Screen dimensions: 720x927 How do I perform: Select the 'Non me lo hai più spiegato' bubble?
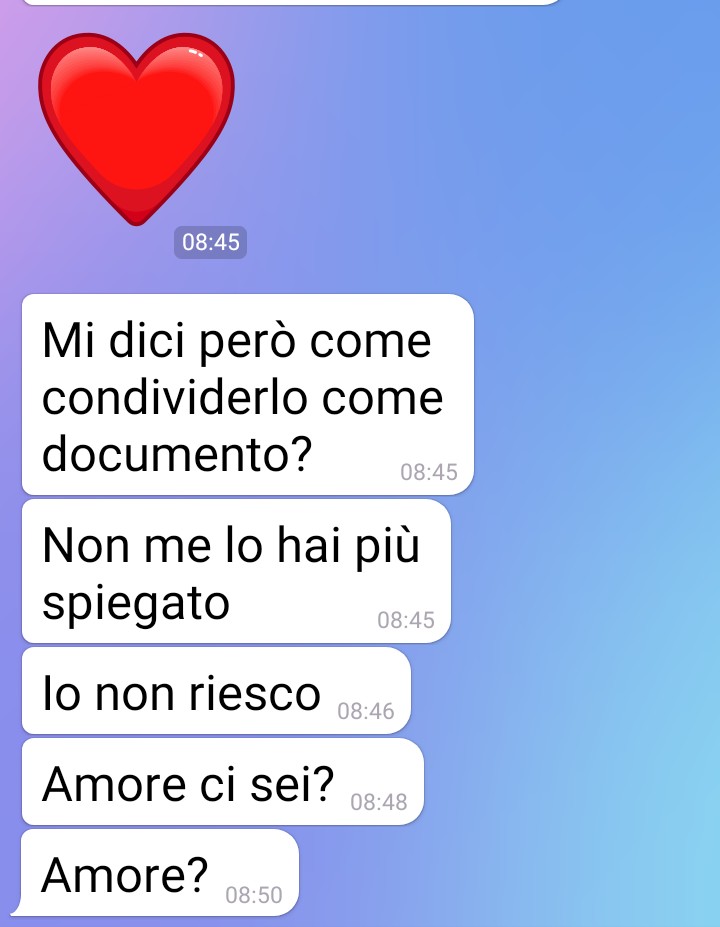(236, 571)
